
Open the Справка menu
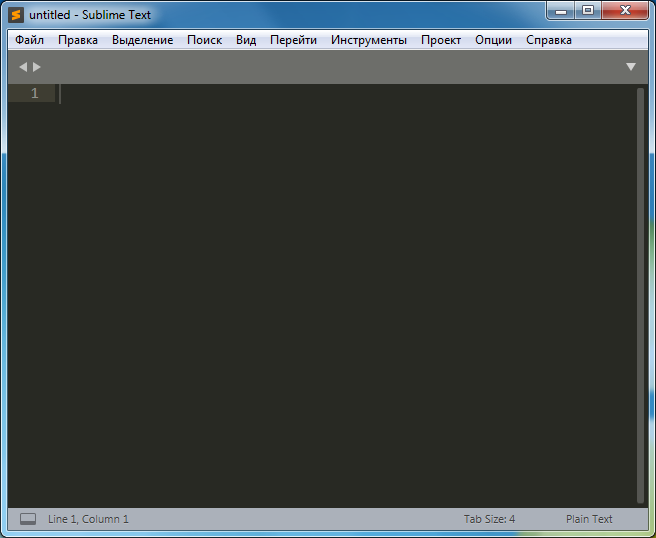pos(548,40)
